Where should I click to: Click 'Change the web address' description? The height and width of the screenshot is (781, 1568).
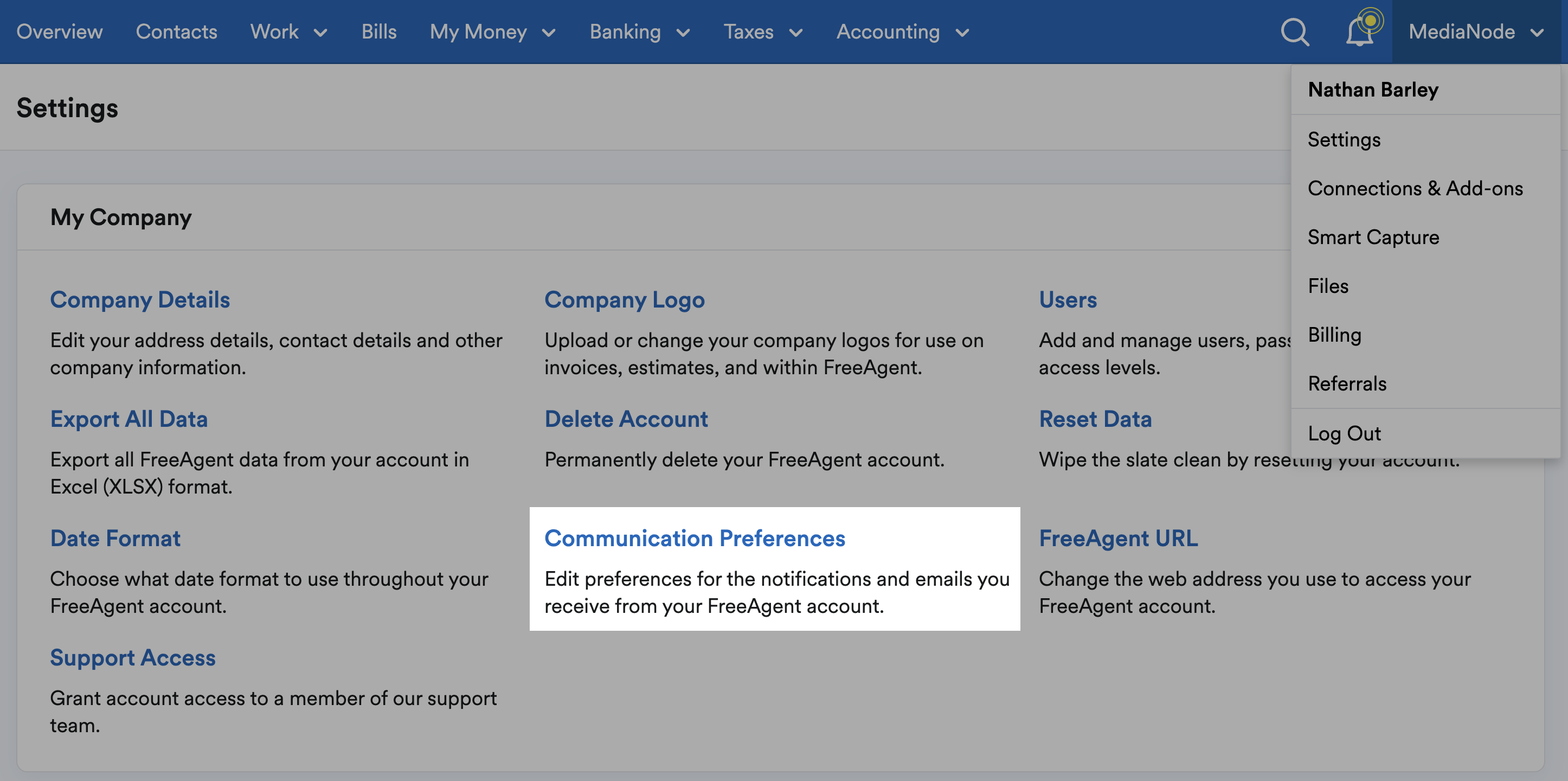tap(1255, 592)
